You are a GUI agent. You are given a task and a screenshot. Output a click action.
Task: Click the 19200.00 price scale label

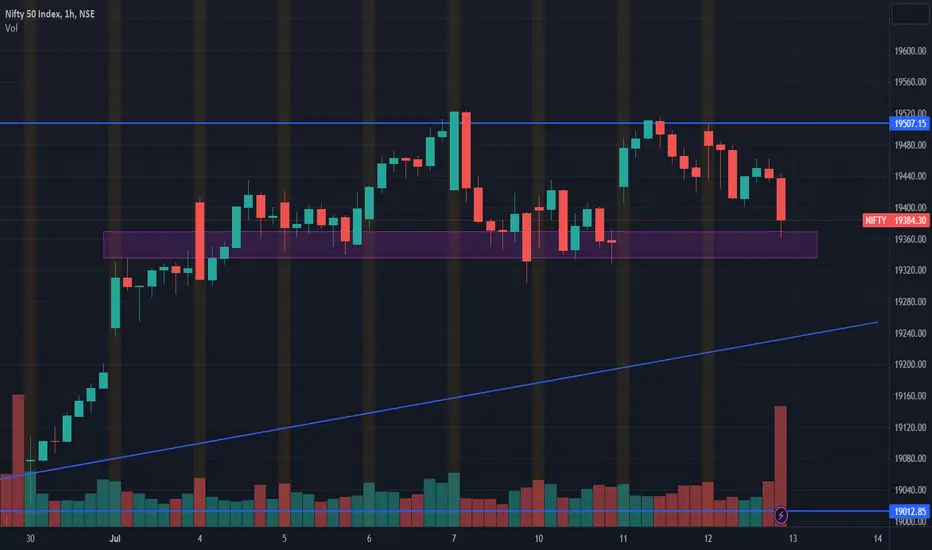tap(910, 364)
